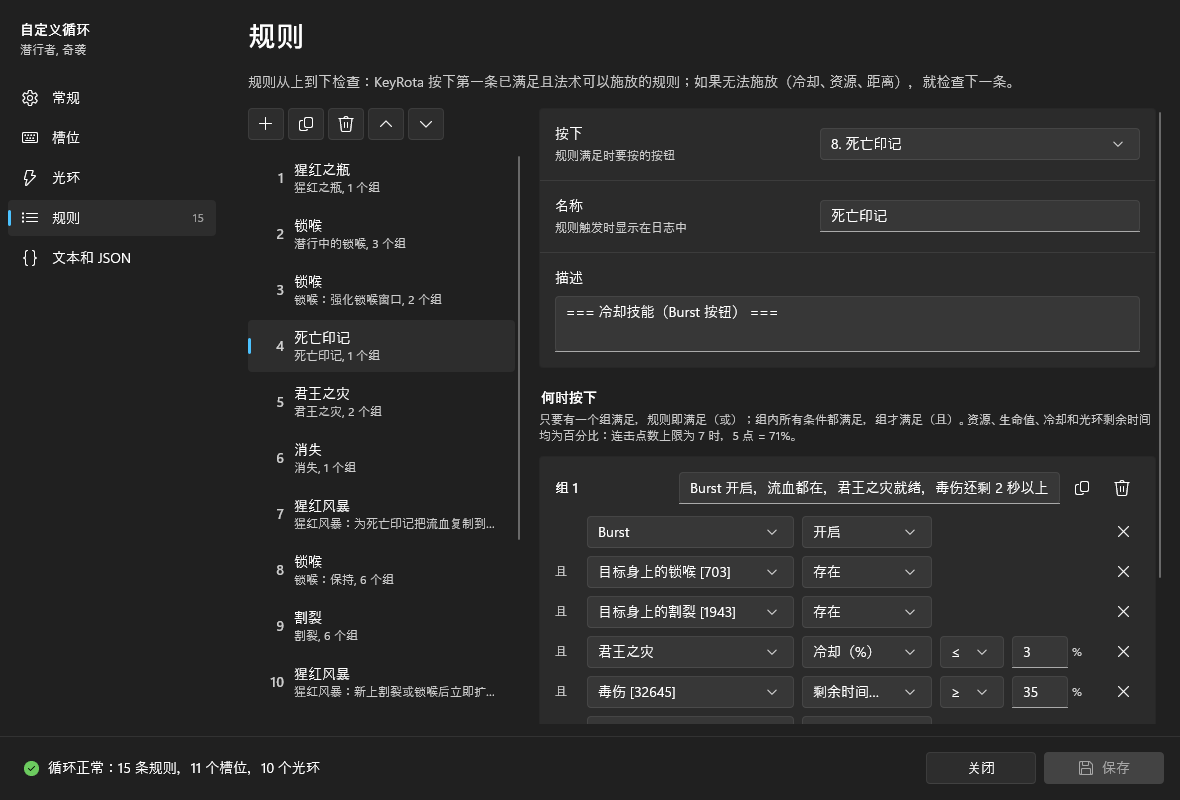Select rule 4 死亡印记
1180x800 pixels.
(382, 346)
